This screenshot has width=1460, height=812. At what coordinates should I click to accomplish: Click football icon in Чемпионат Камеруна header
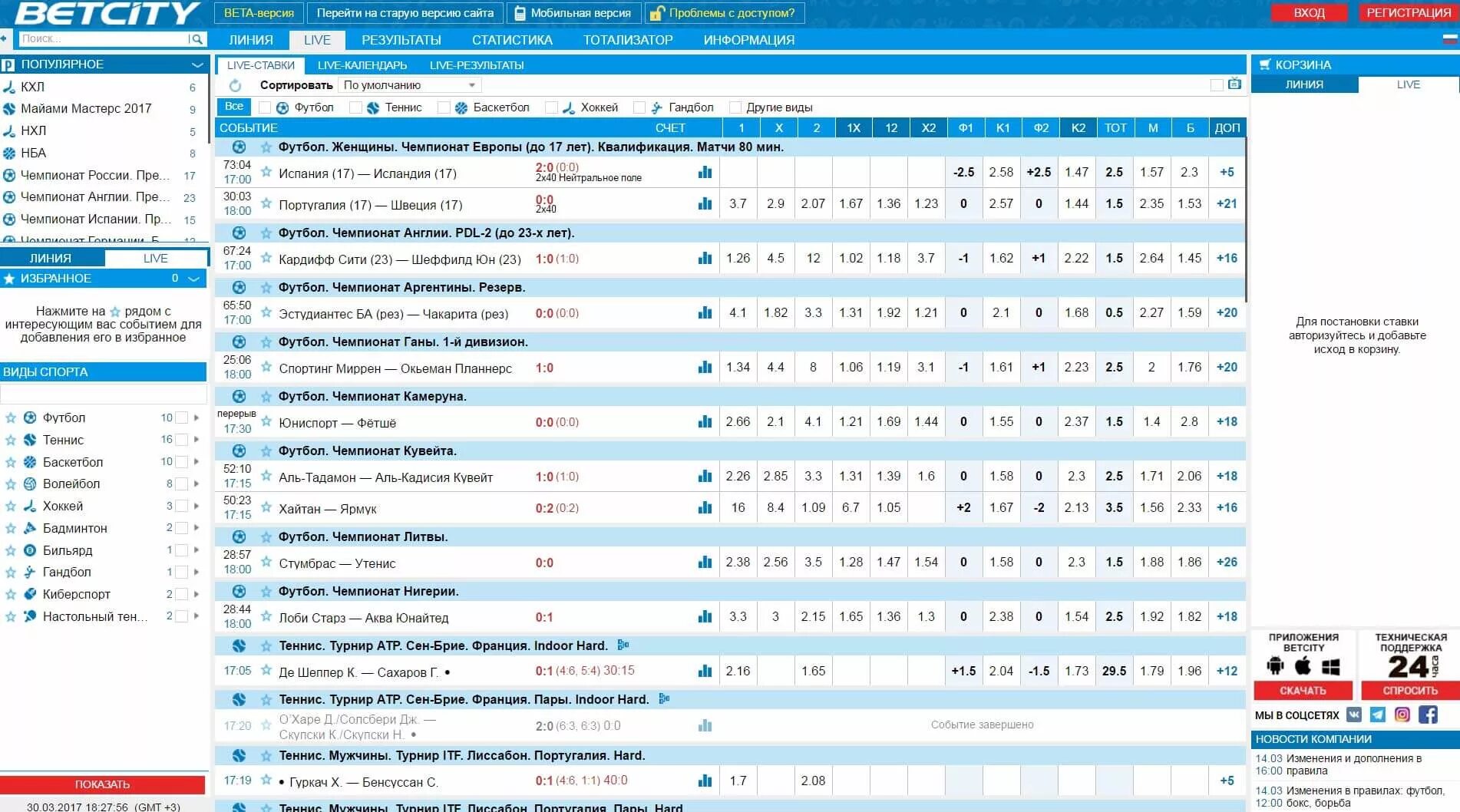[x=239, y=396]
